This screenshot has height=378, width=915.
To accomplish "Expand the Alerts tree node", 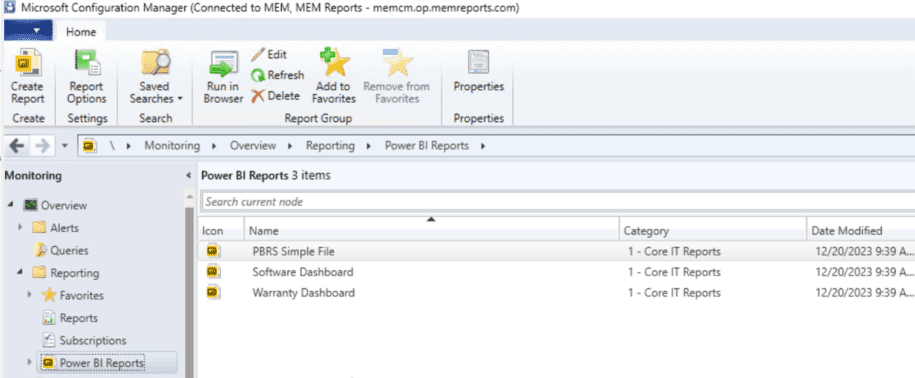I will tap(21, 228).
